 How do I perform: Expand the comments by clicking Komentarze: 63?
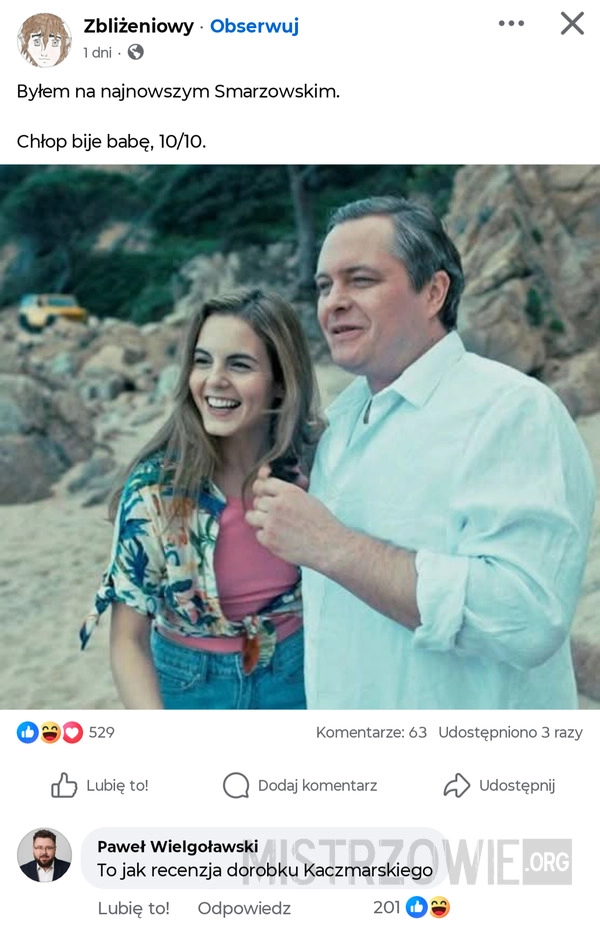point(367,732)
